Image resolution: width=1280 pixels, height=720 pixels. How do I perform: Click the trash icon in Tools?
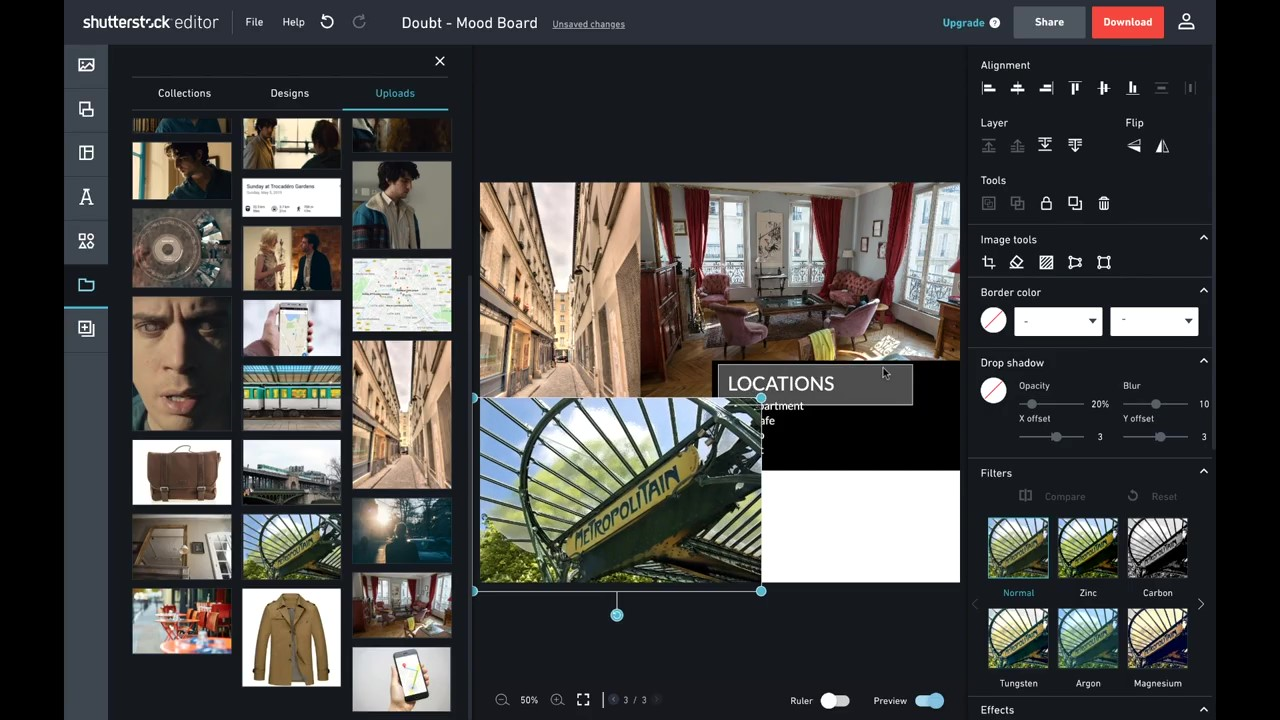pos(1104,203)
